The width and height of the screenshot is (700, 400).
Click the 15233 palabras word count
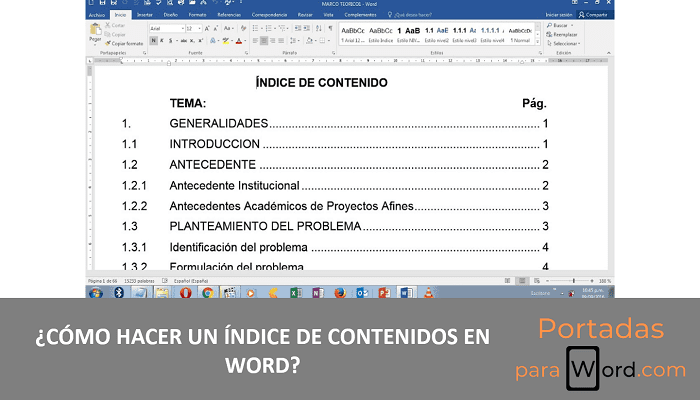point(139,281)
